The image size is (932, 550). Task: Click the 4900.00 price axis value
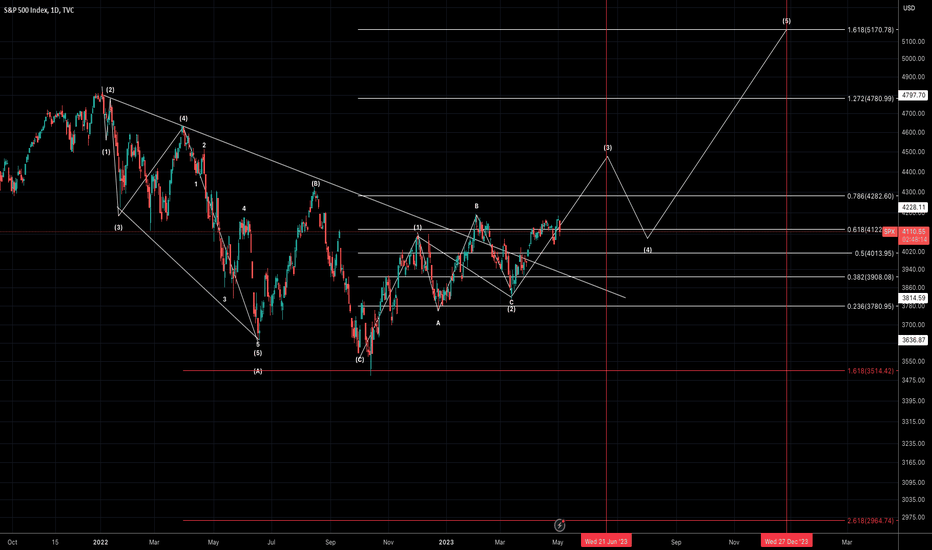point(913,77)
